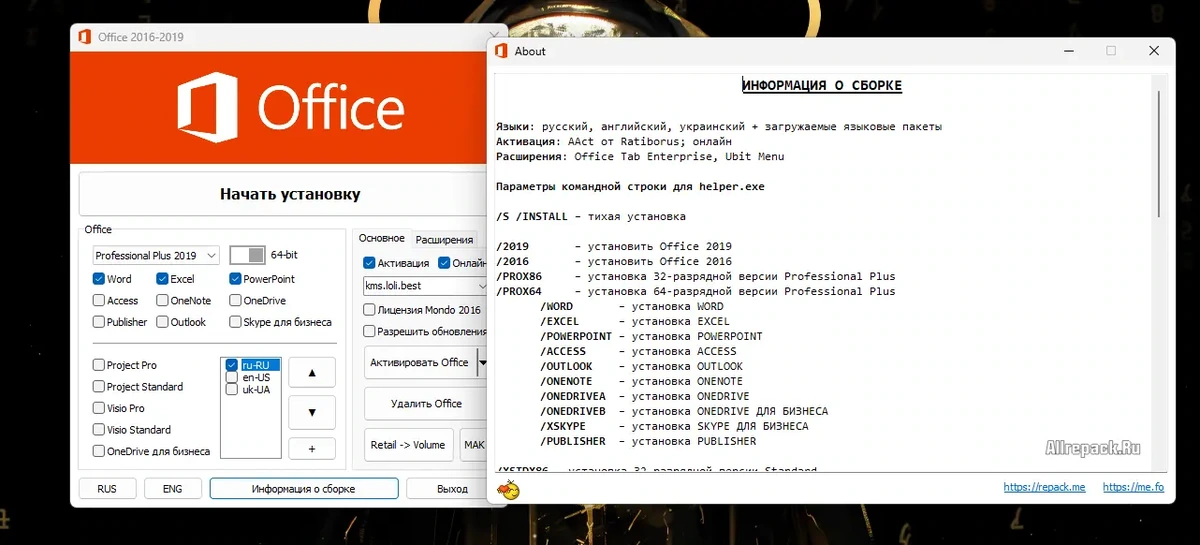This screenshot has height=545, width=1200.
Task: Enable the Access checkbox
Action: point(99,300)
